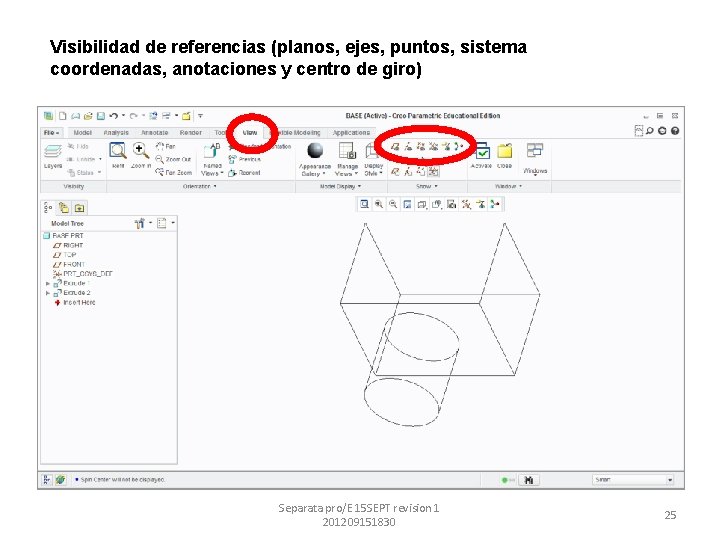The height and width of the screenshot is (540, 720).
Task: Expand the Extrude 1 tree node
Action: 48,284
